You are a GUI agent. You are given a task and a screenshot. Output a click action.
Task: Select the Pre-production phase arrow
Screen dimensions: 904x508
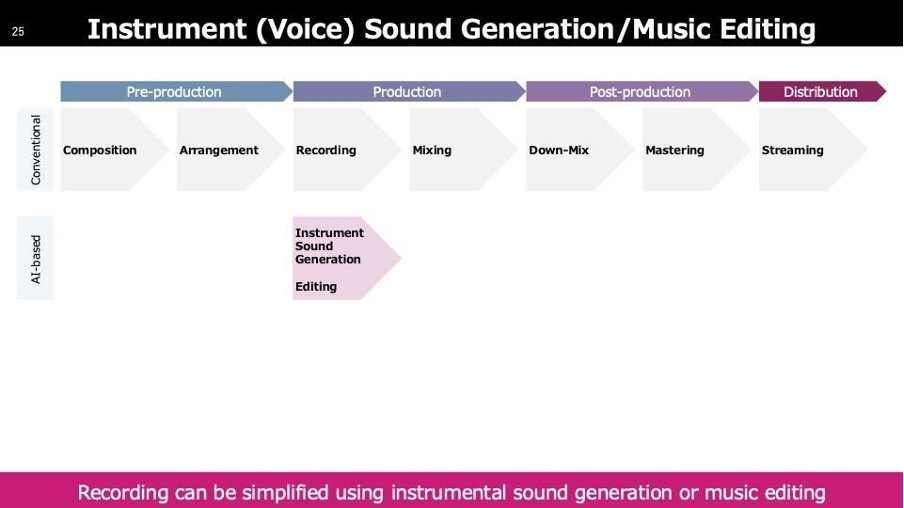(176, 92)
